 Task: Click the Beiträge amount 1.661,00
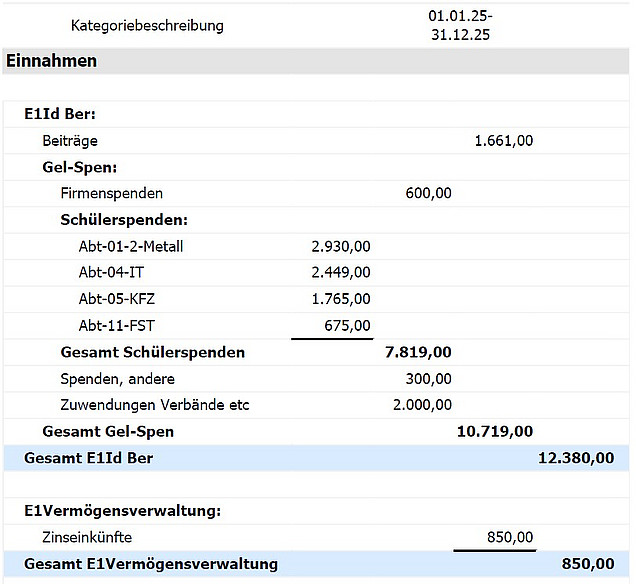point(503,141)
